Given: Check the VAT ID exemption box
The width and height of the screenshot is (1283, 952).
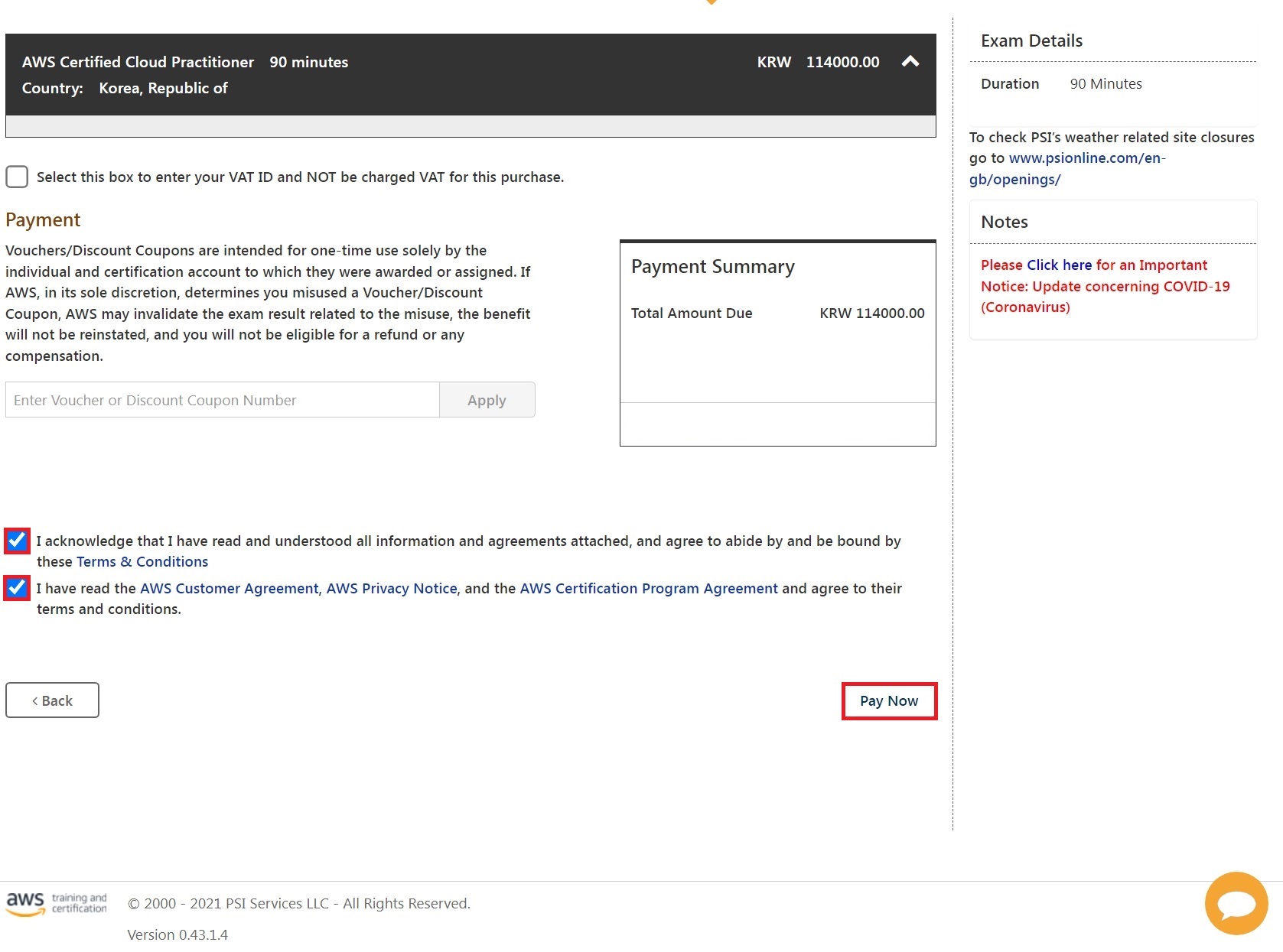Looking at the screenshot, I should click(17, 177).
